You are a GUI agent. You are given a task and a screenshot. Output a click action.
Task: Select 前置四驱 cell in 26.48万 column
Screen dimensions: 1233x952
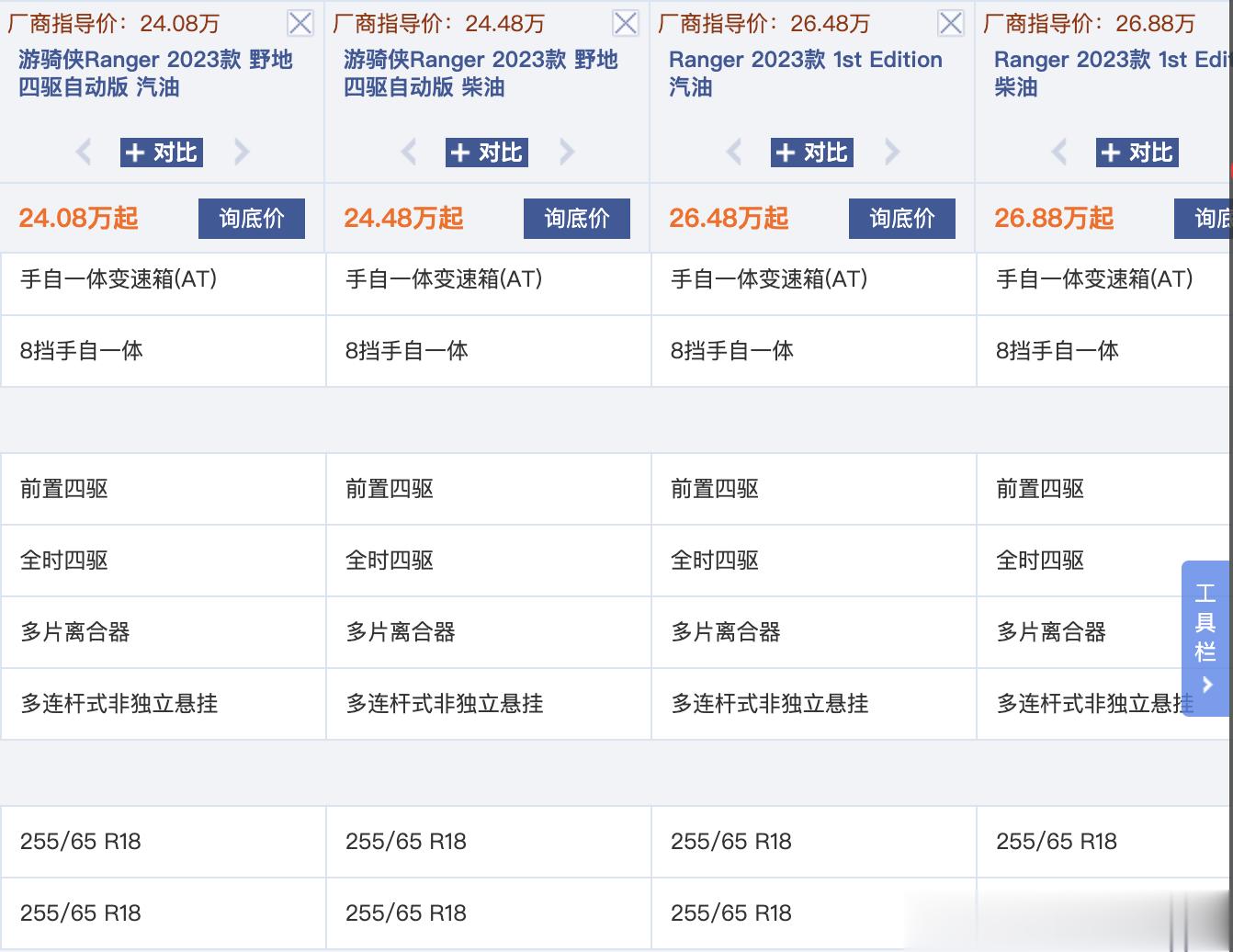point(814,489)
